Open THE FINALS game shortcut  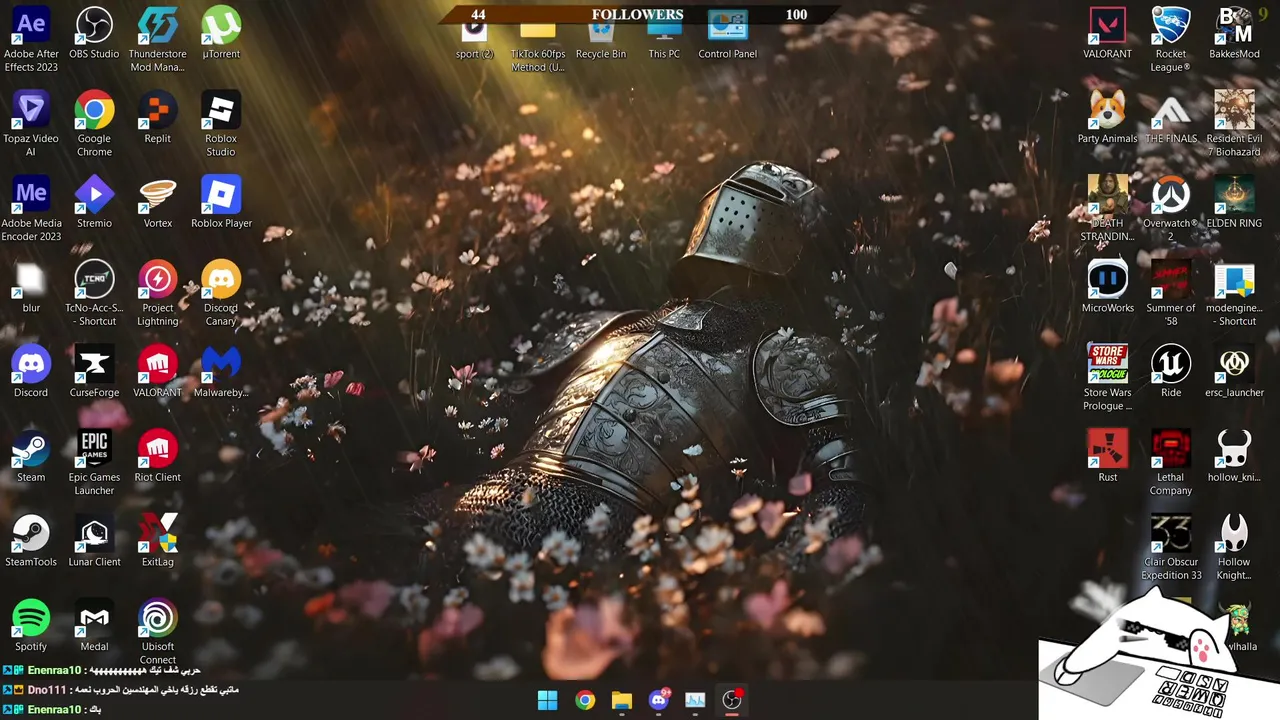(x=1171, y=109)
